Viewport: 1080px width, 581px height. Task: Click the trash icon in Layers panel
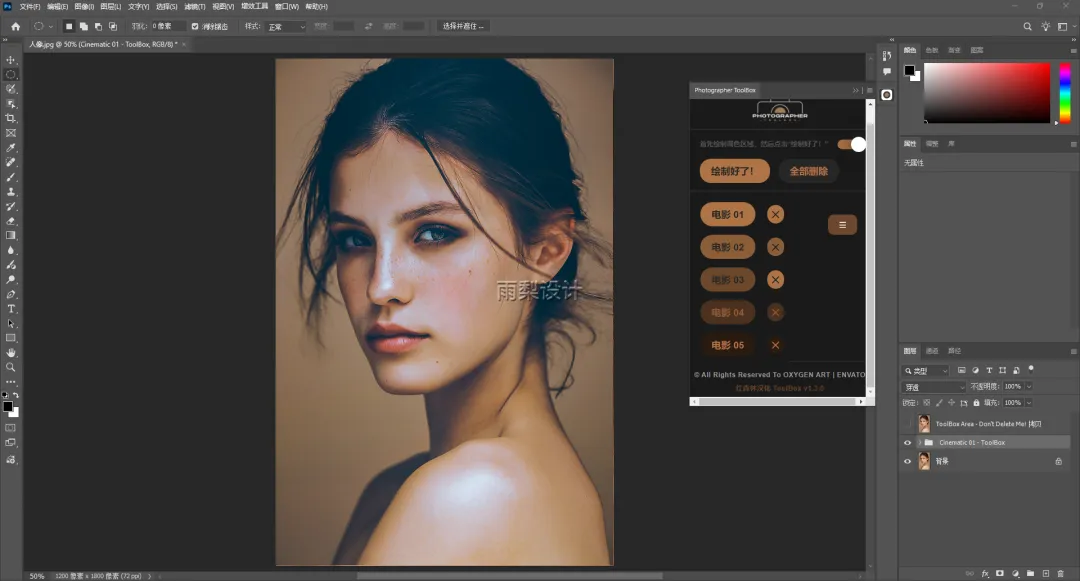[1060, 574]
